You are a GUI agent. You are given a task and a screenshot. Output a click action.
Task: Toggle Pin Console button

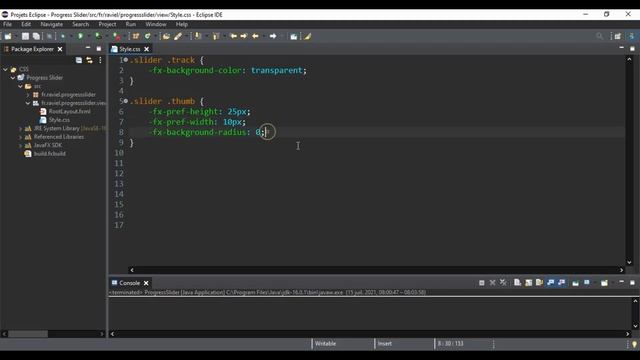click(576, 282)
